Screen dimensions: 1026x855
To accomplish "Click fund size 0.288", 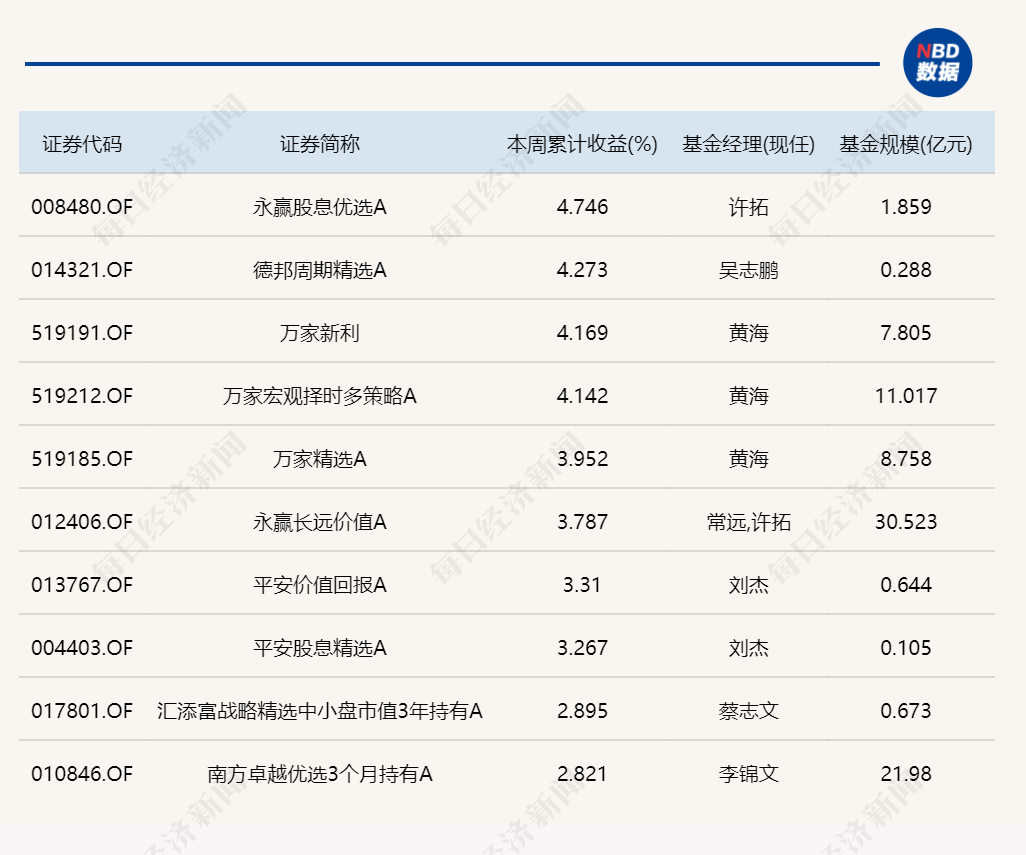I will [906, 270].
